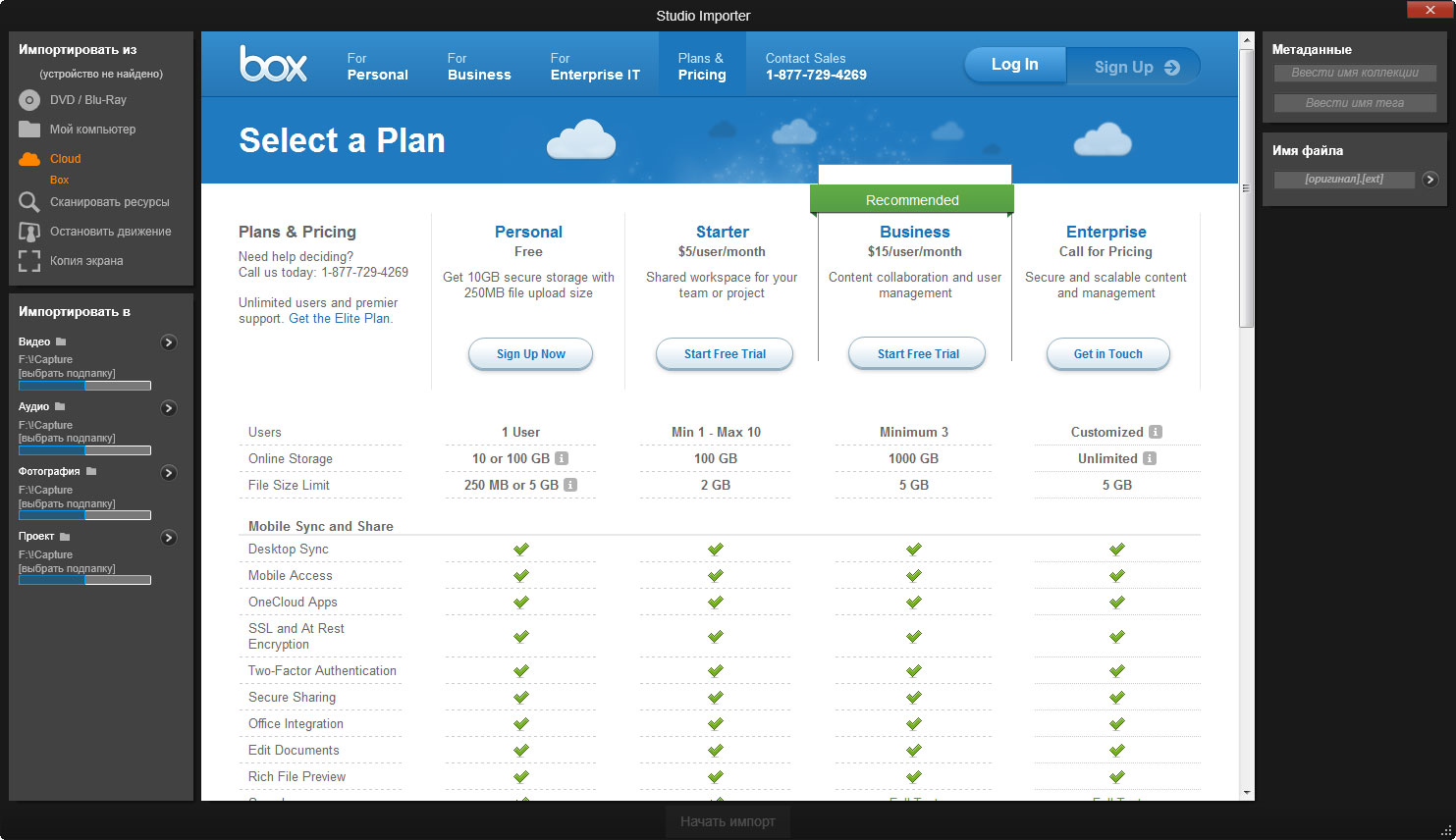
Task: Click the 1000 GB storage cell
Action: (x=913, y=458)
